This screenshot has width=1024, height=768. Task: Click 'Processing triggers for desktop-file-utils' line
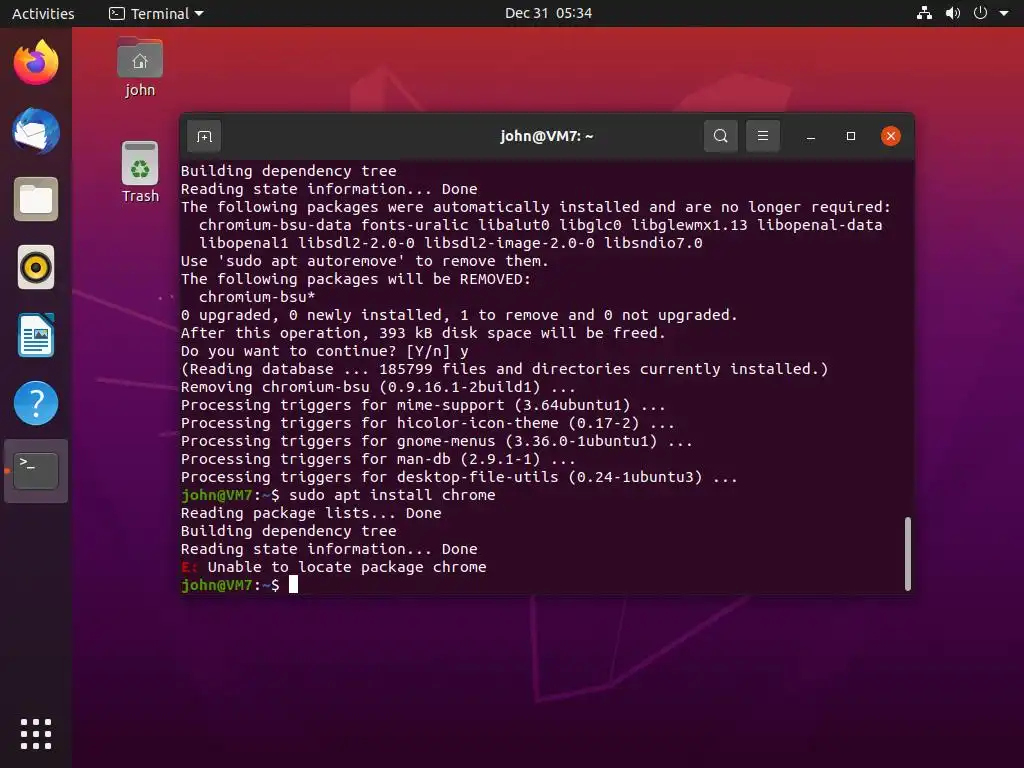coord(459,477)
